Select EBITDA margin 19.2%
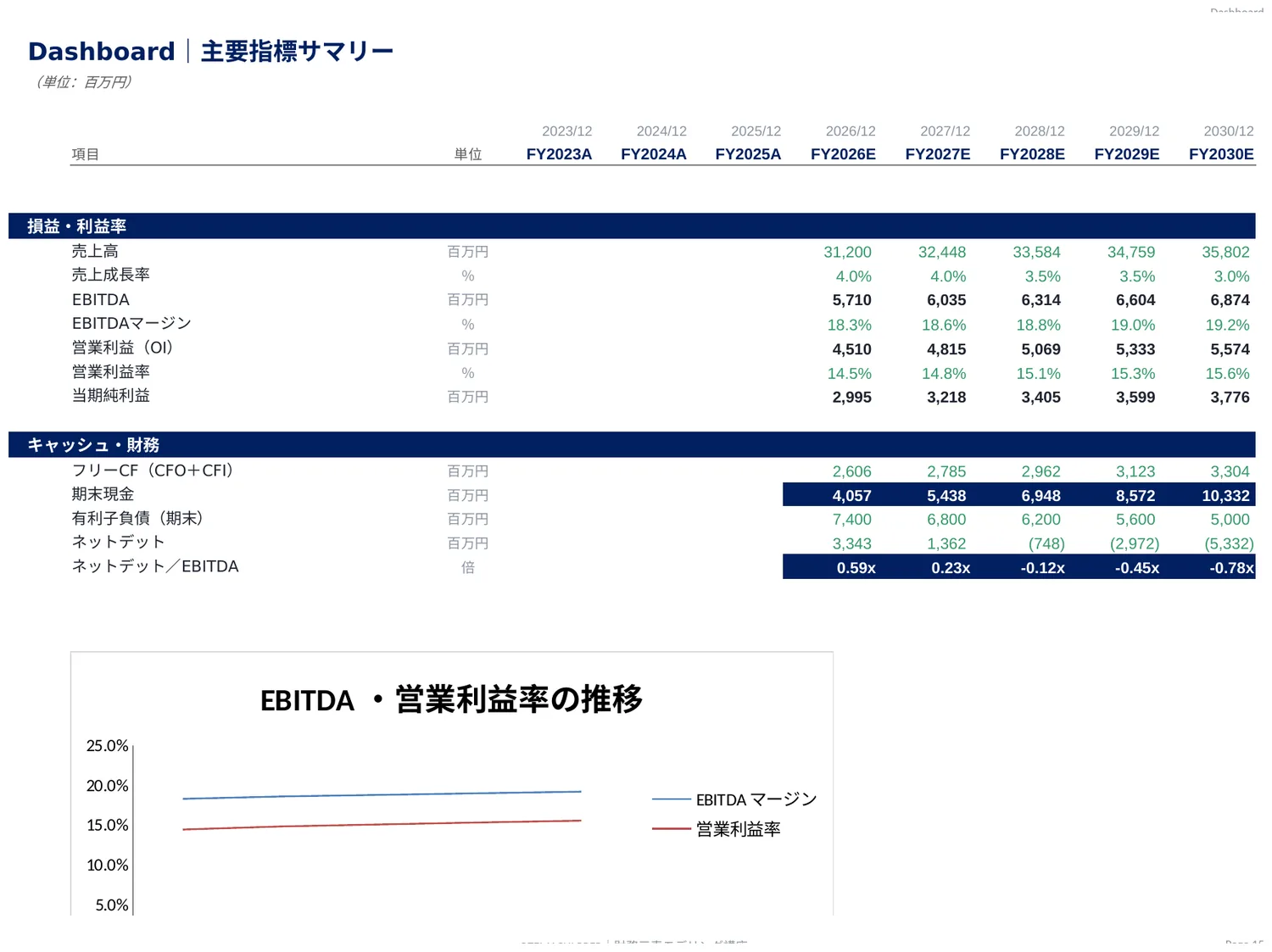 tap(1227, 326)
